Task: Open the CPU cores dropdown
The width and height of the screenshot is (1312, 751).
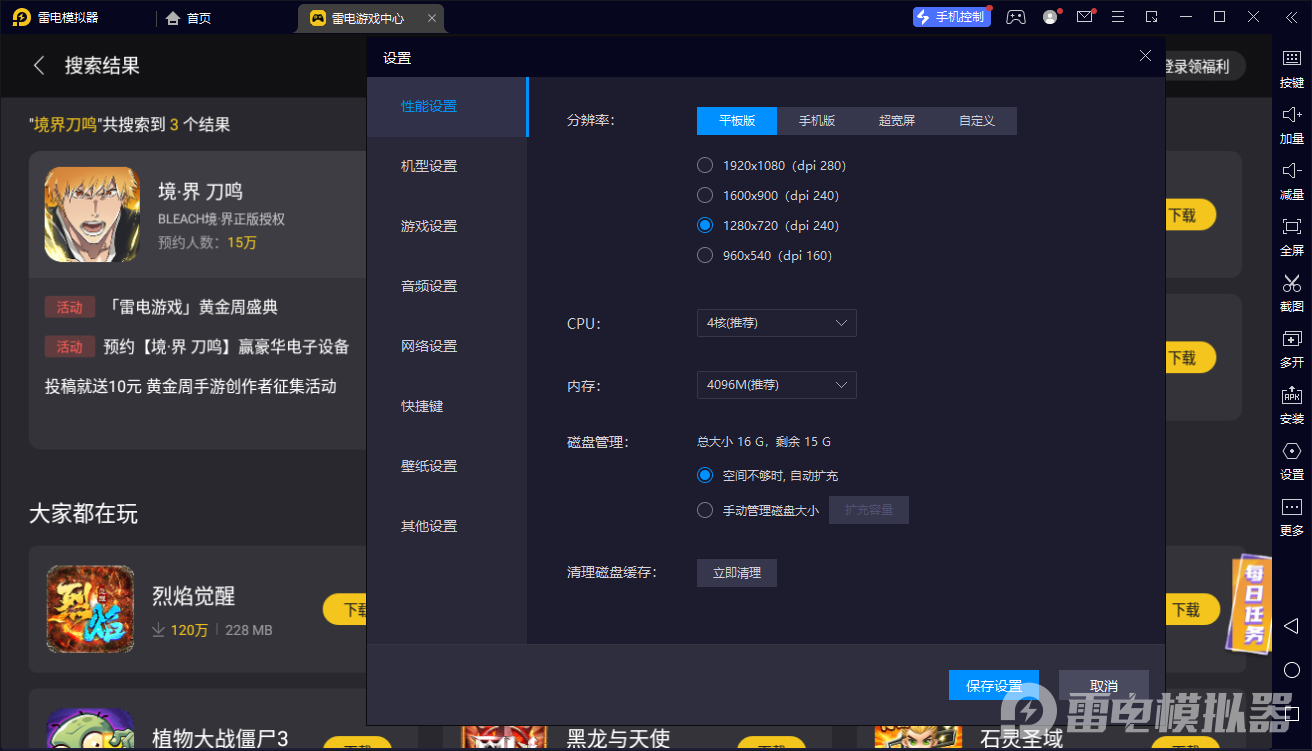Action: point(776,323)
